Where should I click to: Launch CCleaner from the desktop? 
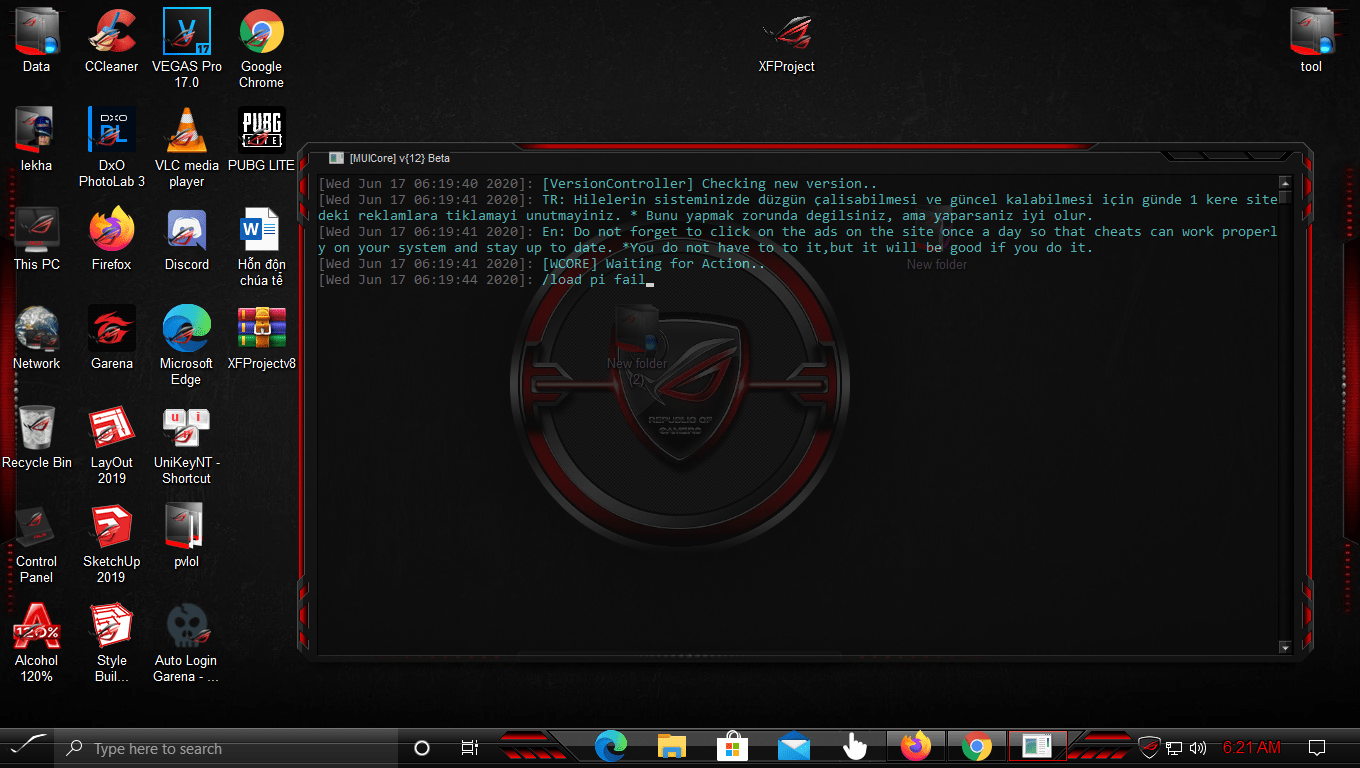111,42
